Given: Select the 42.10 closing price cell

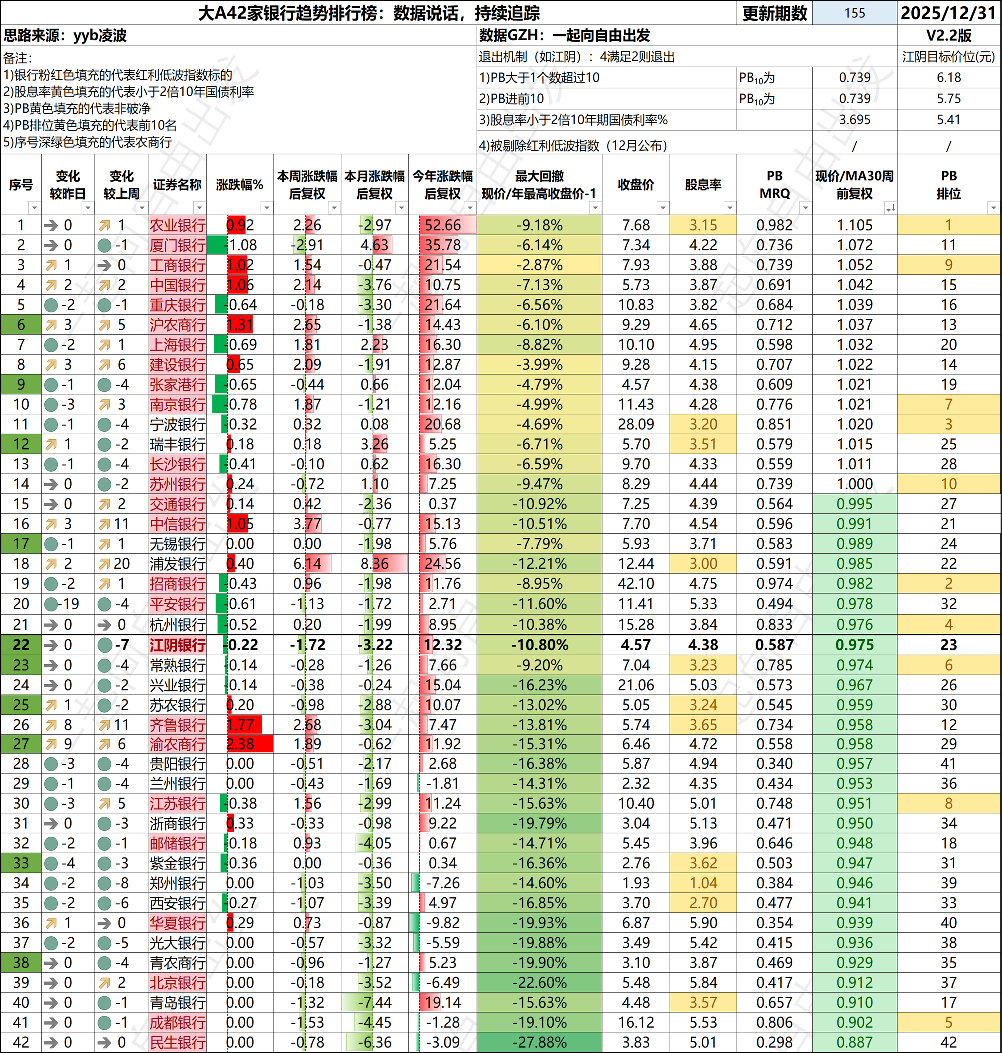Looking at the screenshot, I should [x=636, y=584].
